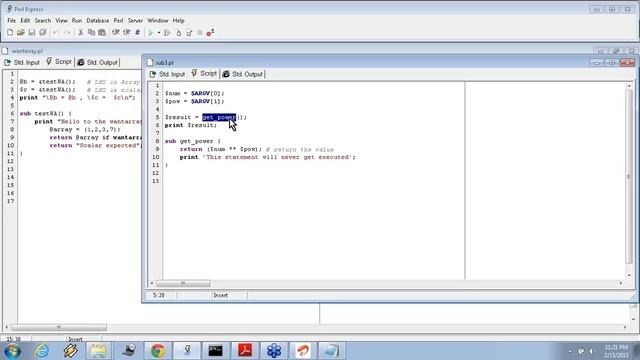Click the Copy toolbar icon

(91, 32)
